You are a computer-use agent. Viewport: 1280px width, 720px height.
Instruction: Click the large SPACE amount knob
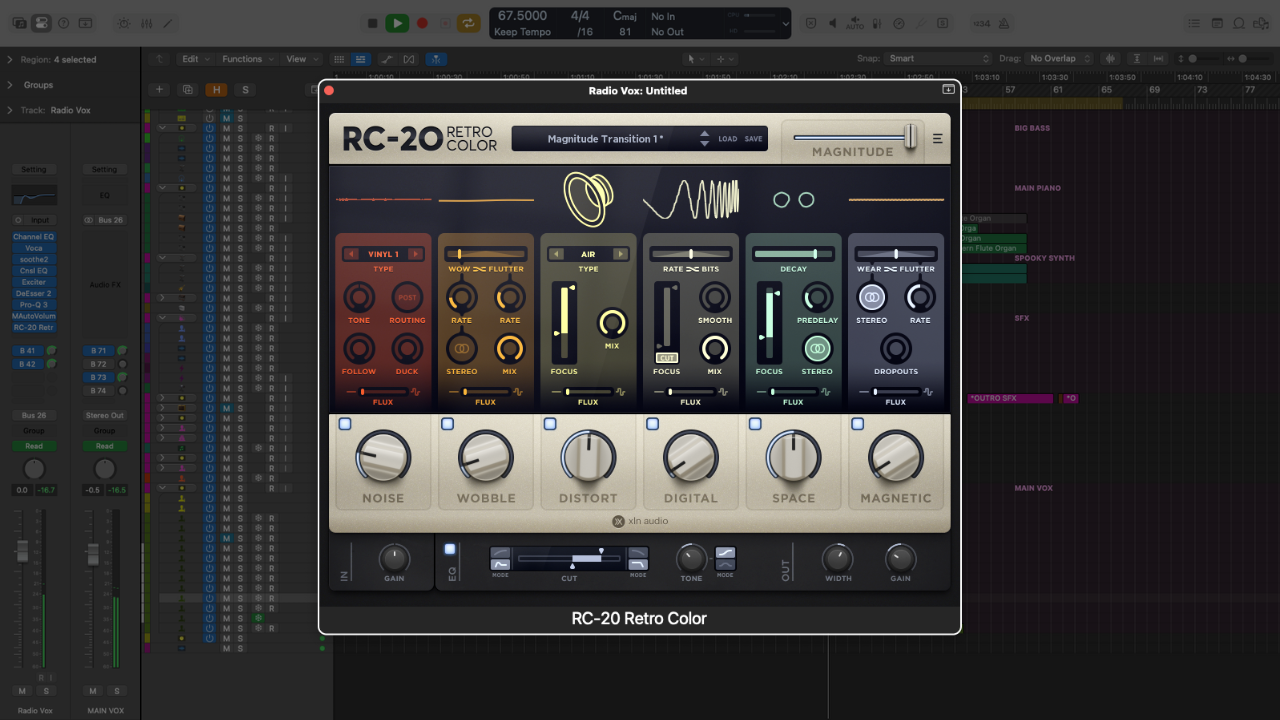pos(793,457)
